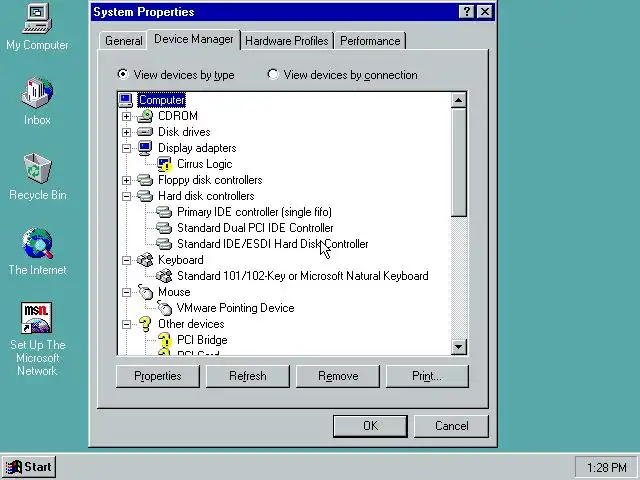Select the VMware Pointing Device text

236,308
